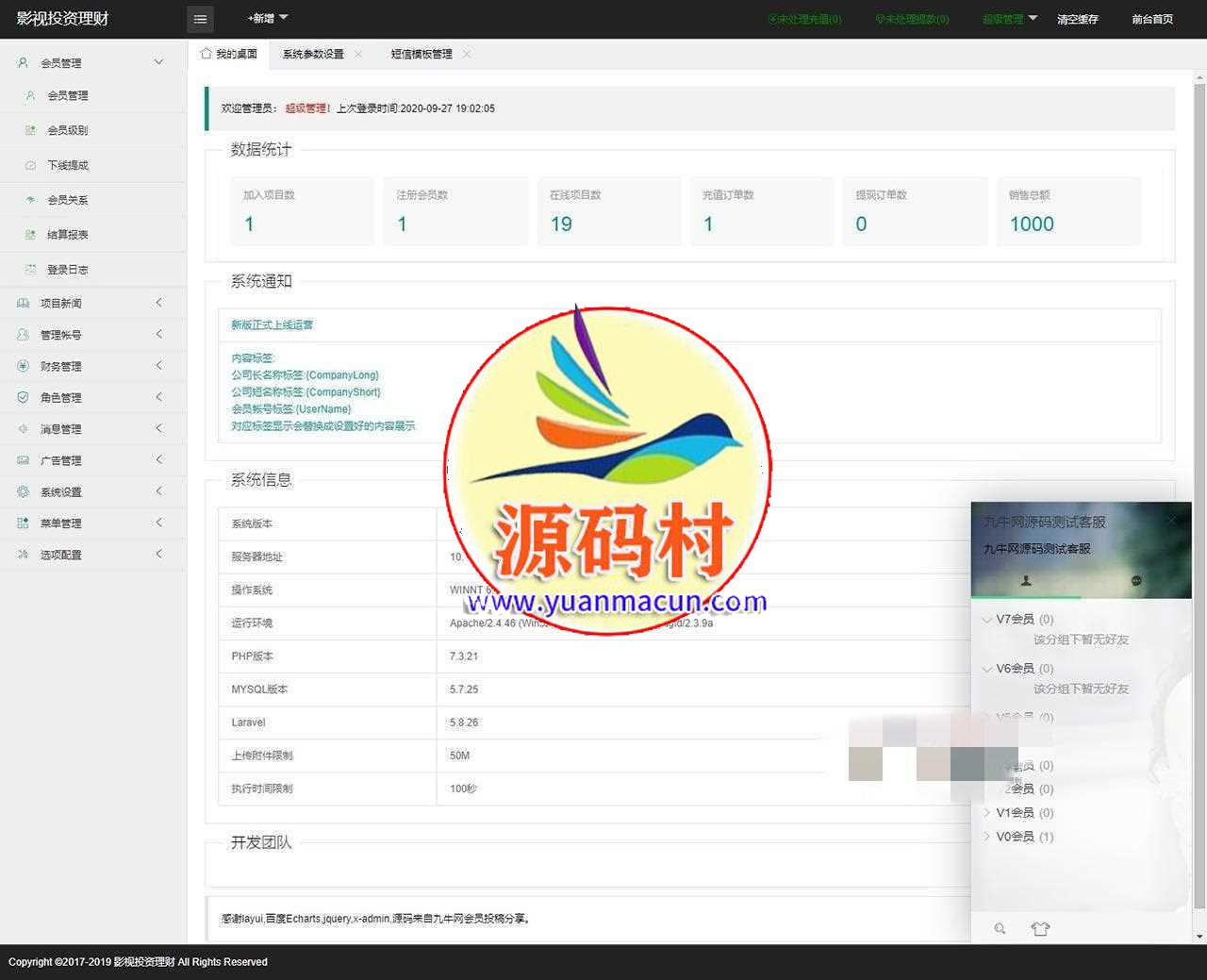
Task: Close the 系统参数设置 tab
Action: click(358, 54)
